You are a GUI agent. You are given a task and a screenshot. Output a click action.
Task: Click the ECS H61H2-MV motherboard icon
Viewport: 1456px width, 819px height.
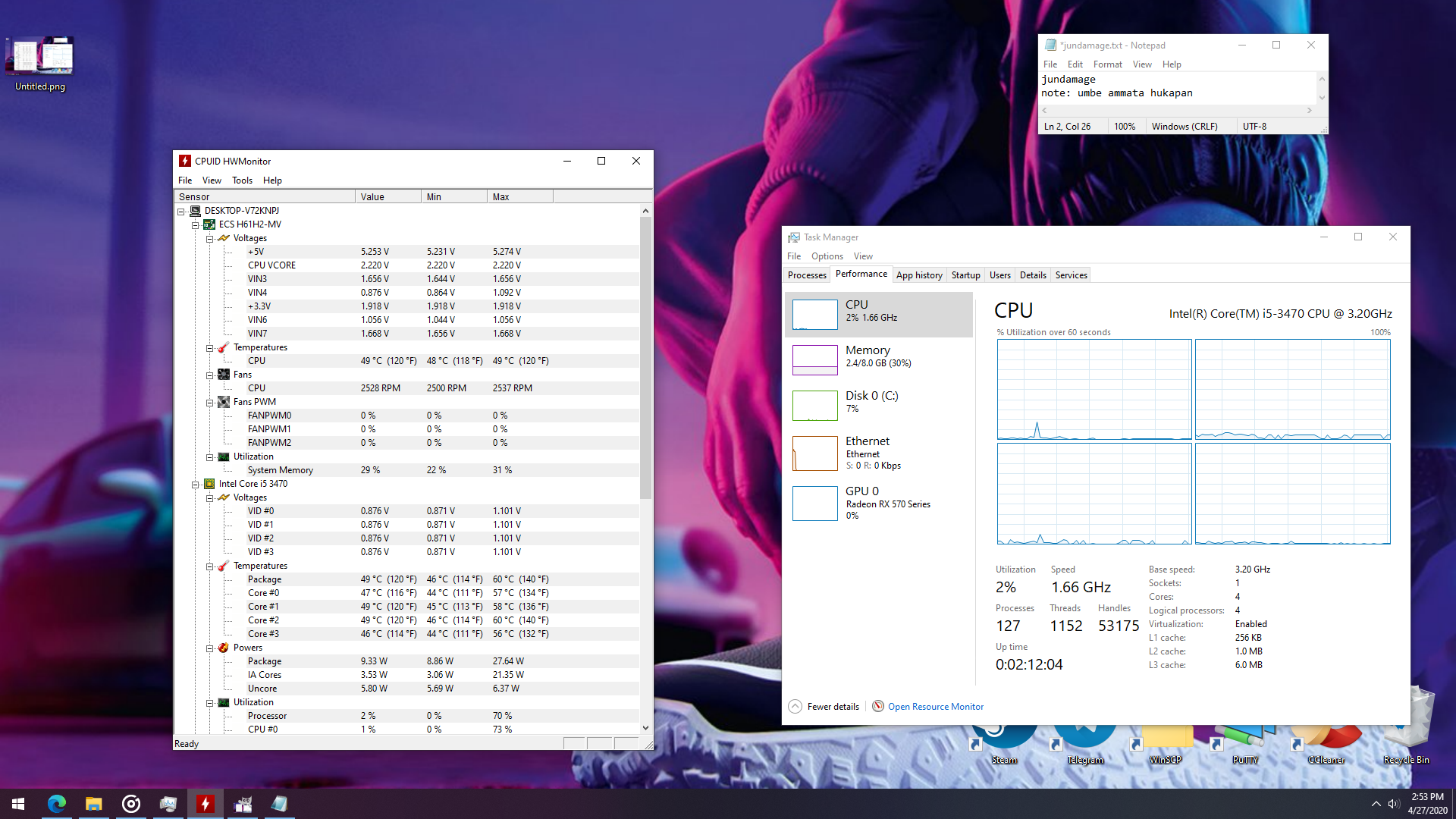pyautogui.click(x=209, y=224)
